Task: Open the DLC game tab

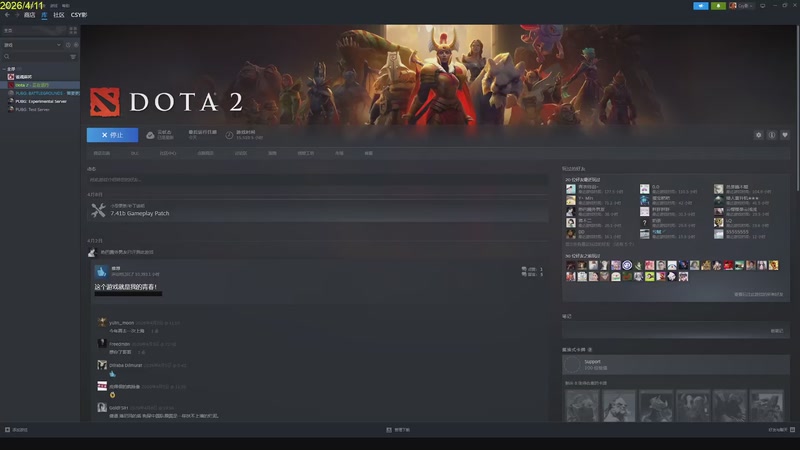Action: click(x=135, y=154)
